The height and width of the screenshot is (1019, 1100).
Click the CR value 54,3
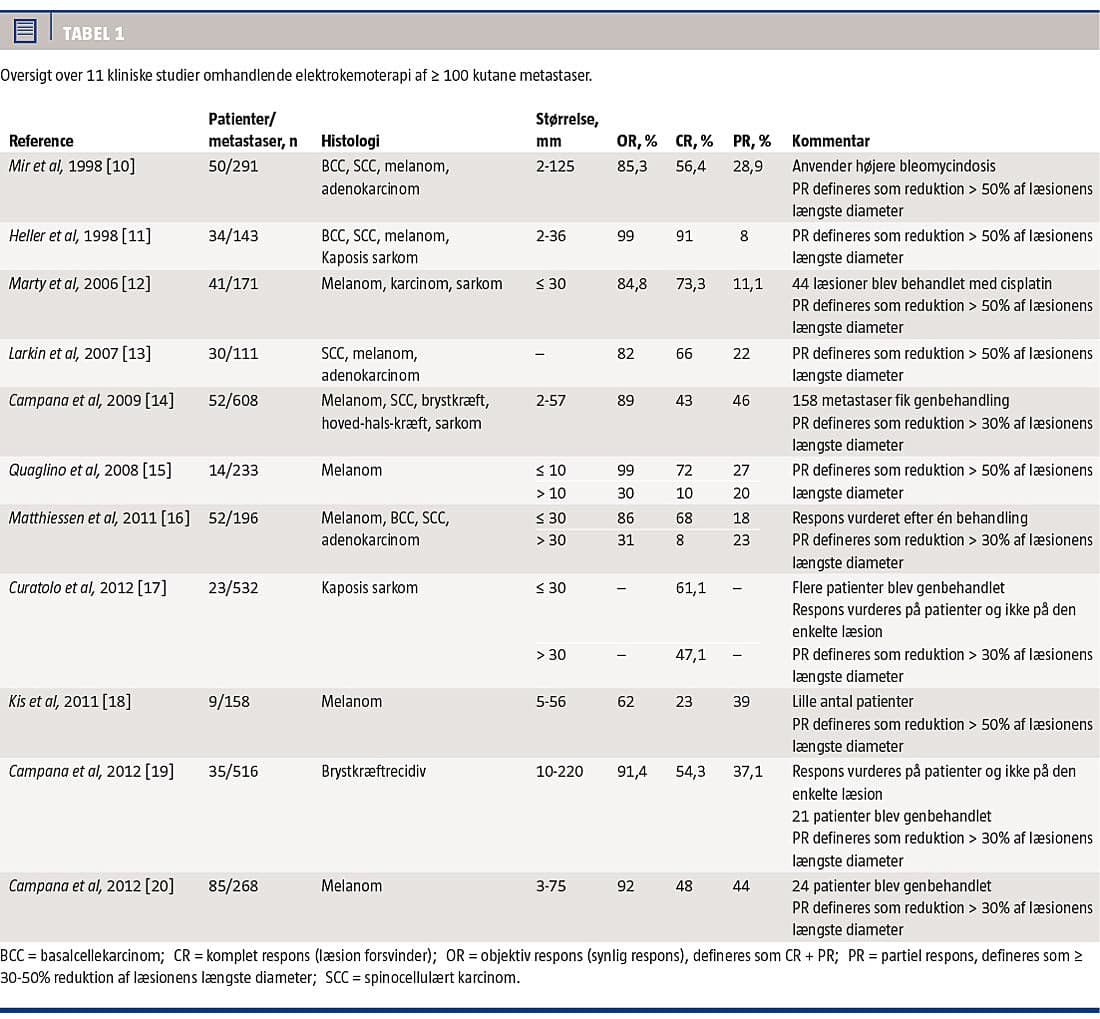tap(691, 771)
